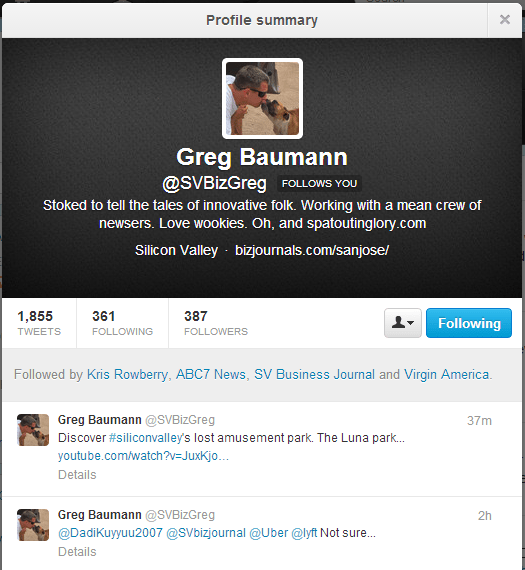This screenshot has height=570, width=525.
Task: Toggle the blue Following button
Action: pos(469,323)
